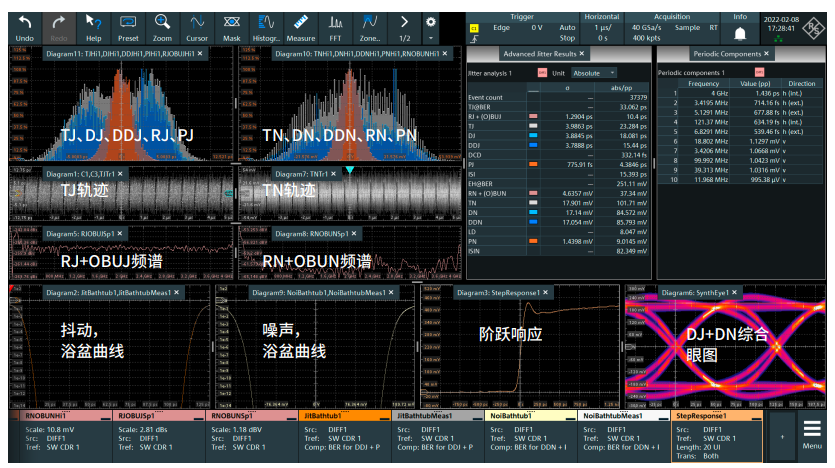The width and height of the screenshot is (835, 468).
Task: Click the Measure ruler icon
Action: 300,21
